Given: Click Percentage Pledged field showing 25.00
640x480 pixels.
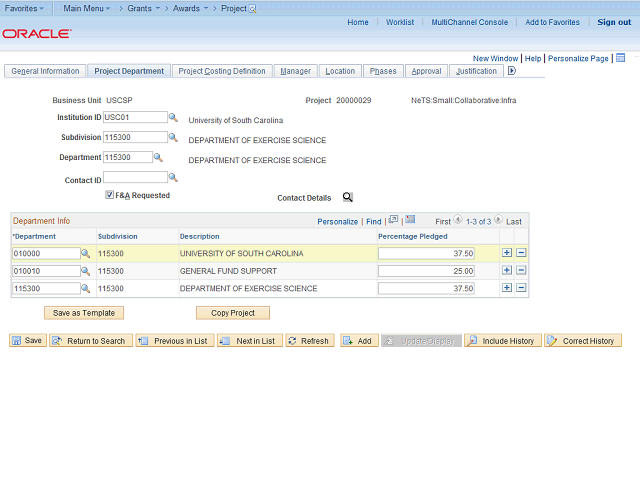Looking at the screenshot, I should point(426,271).
